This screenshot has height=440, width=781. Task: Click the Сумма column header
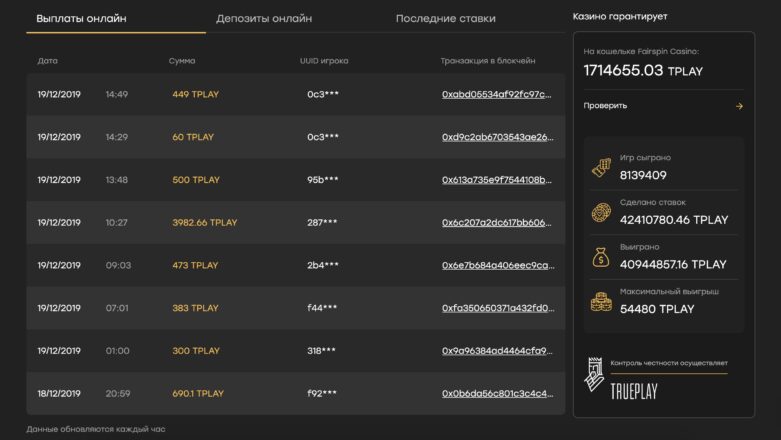pos(182,61)
